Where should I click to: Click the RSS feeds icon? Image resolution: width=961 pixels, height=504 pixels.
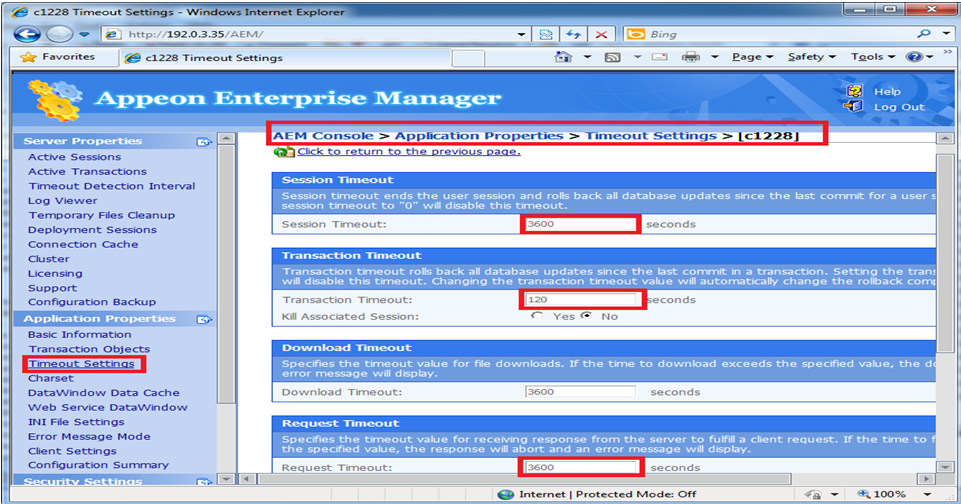point(612,58)
